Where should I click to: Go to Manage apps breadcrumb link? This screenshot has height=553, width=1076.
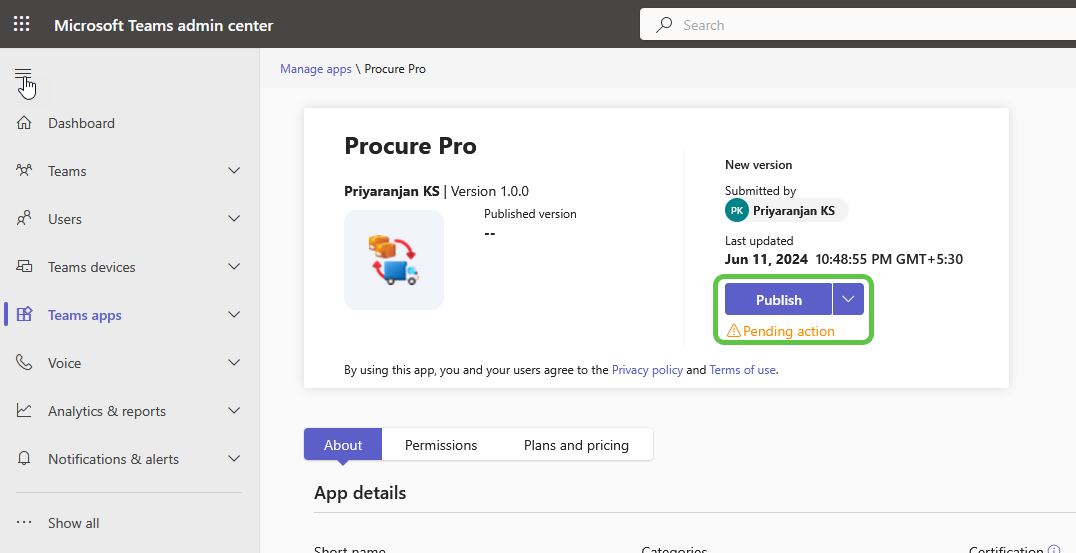316,69
